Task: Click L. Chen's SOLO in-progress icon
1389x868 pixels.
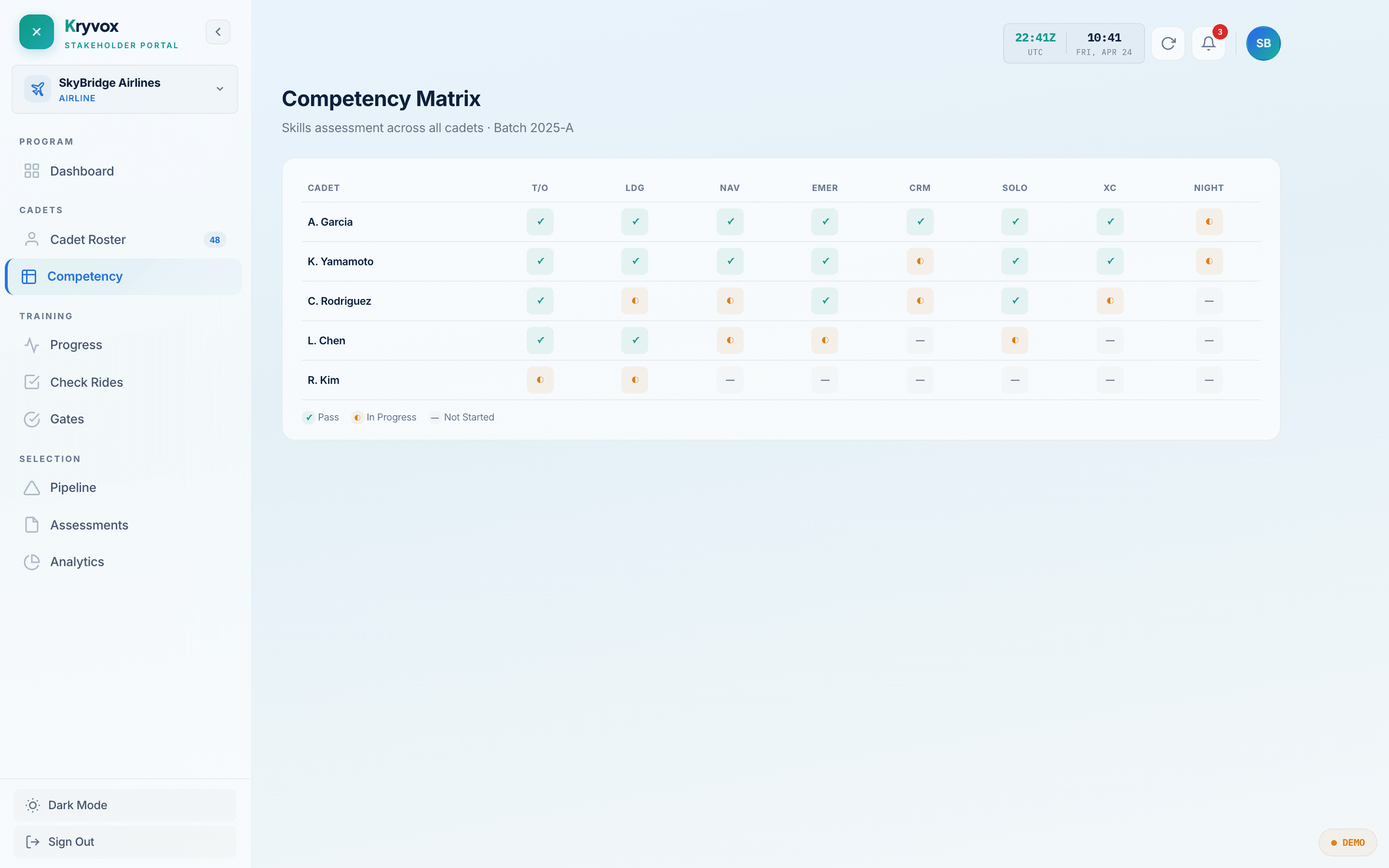Action: (x=1015, y=340)
